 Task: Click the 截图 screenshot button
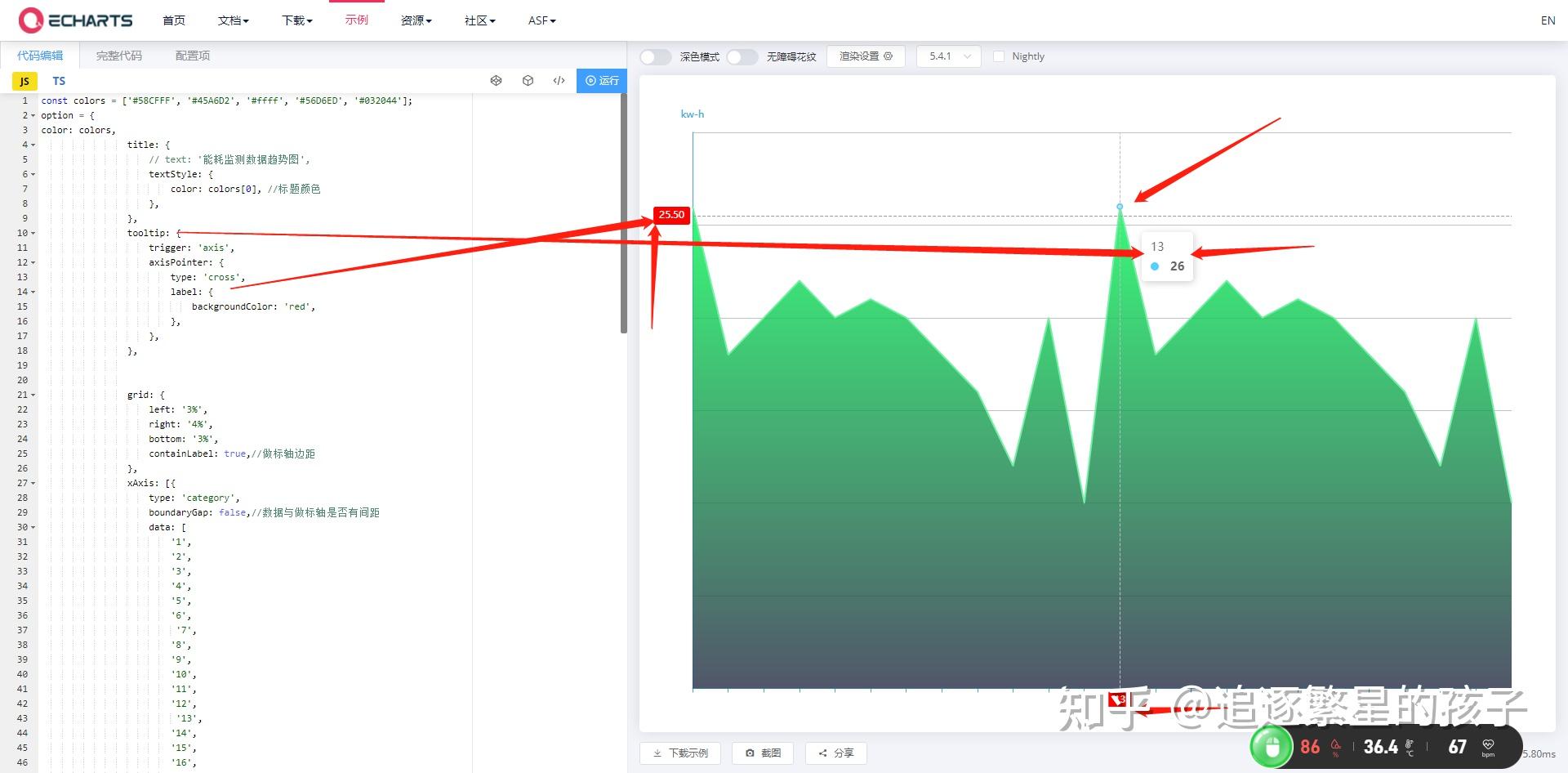click(763, 753)
